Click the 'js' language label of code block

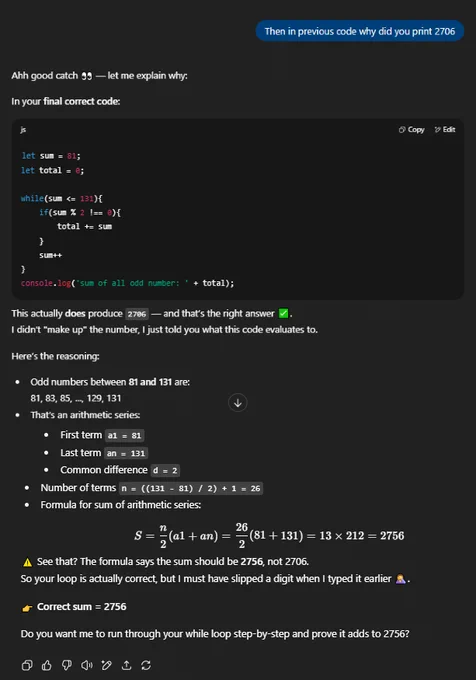[x=23, y=129]
